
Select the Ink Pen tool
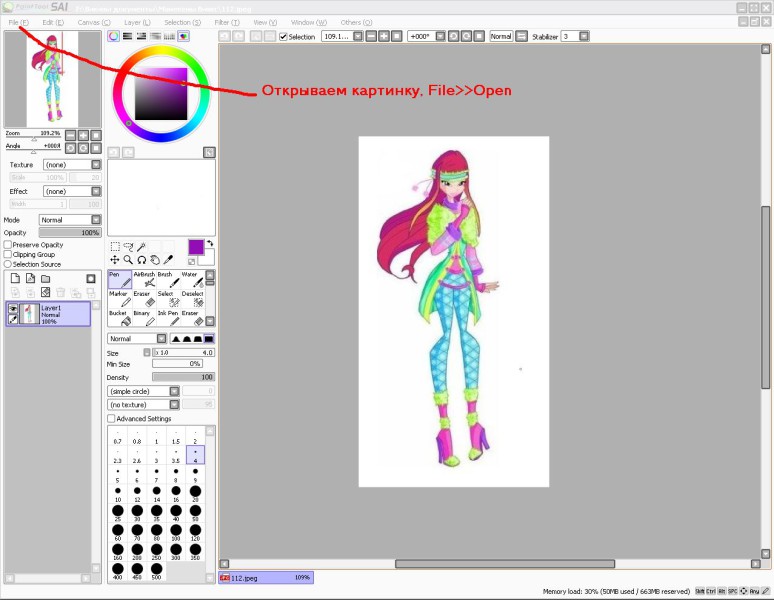(168, 318)
